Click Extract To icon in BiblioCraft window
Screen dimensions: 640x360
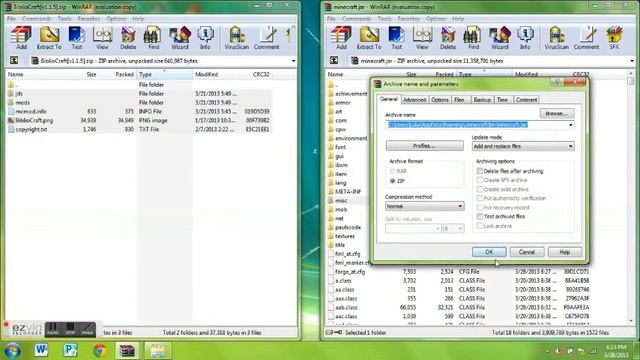pos(49,38)
